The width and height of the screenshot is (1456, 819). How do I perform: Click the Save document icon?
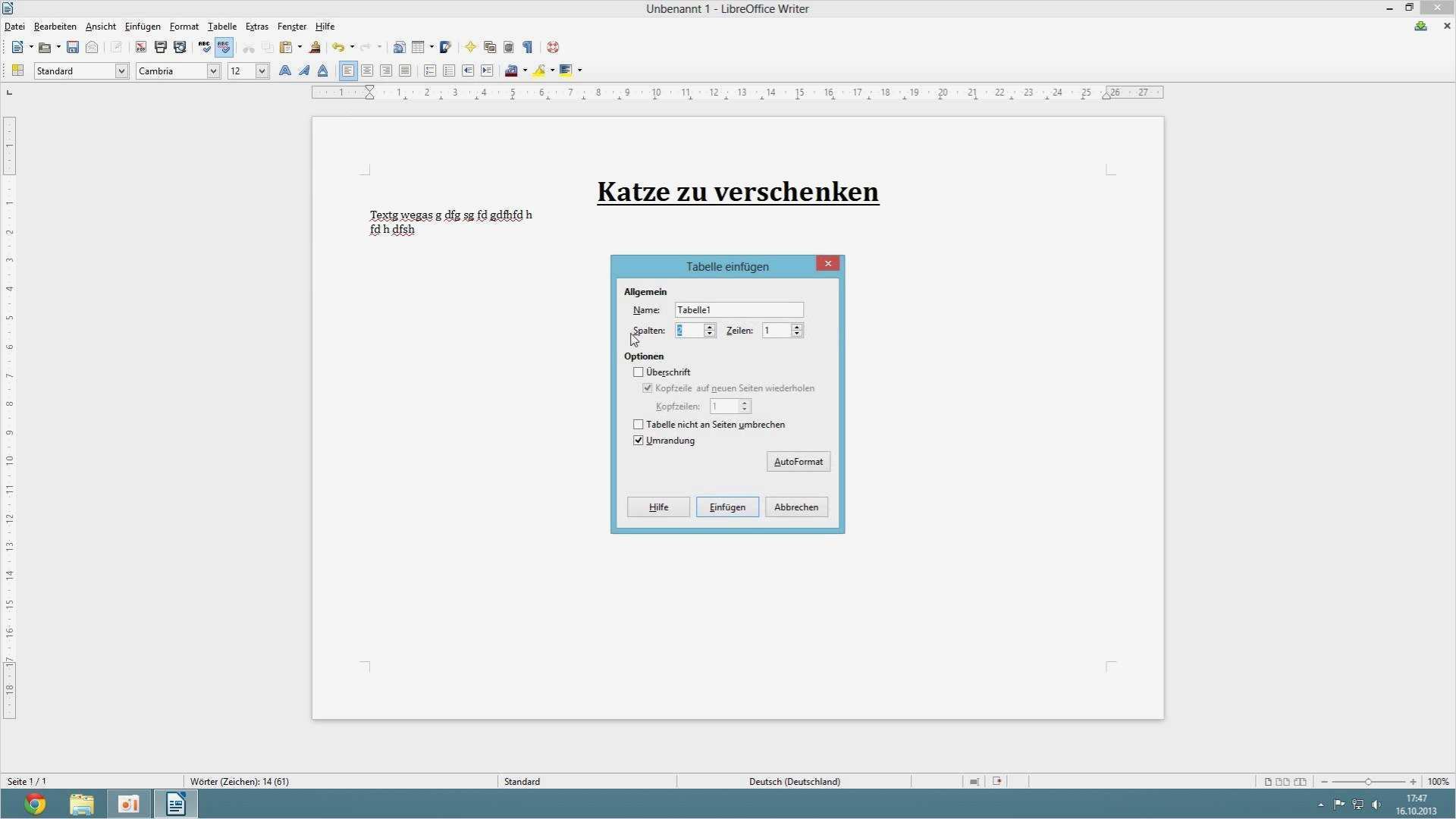click(73, 47)
